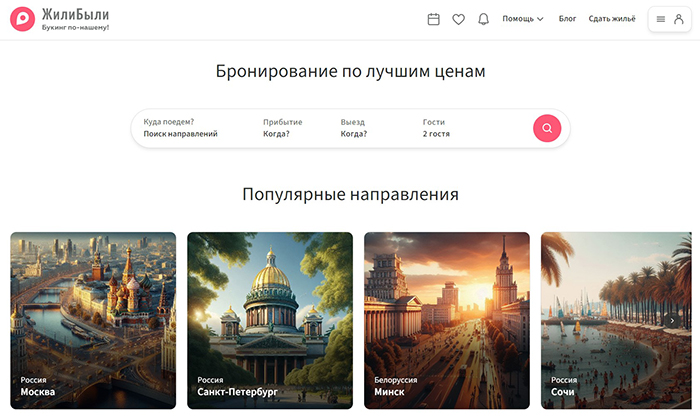Select the Москва destination card
This screenshot has width=700, height=418.
coord(93,320)
